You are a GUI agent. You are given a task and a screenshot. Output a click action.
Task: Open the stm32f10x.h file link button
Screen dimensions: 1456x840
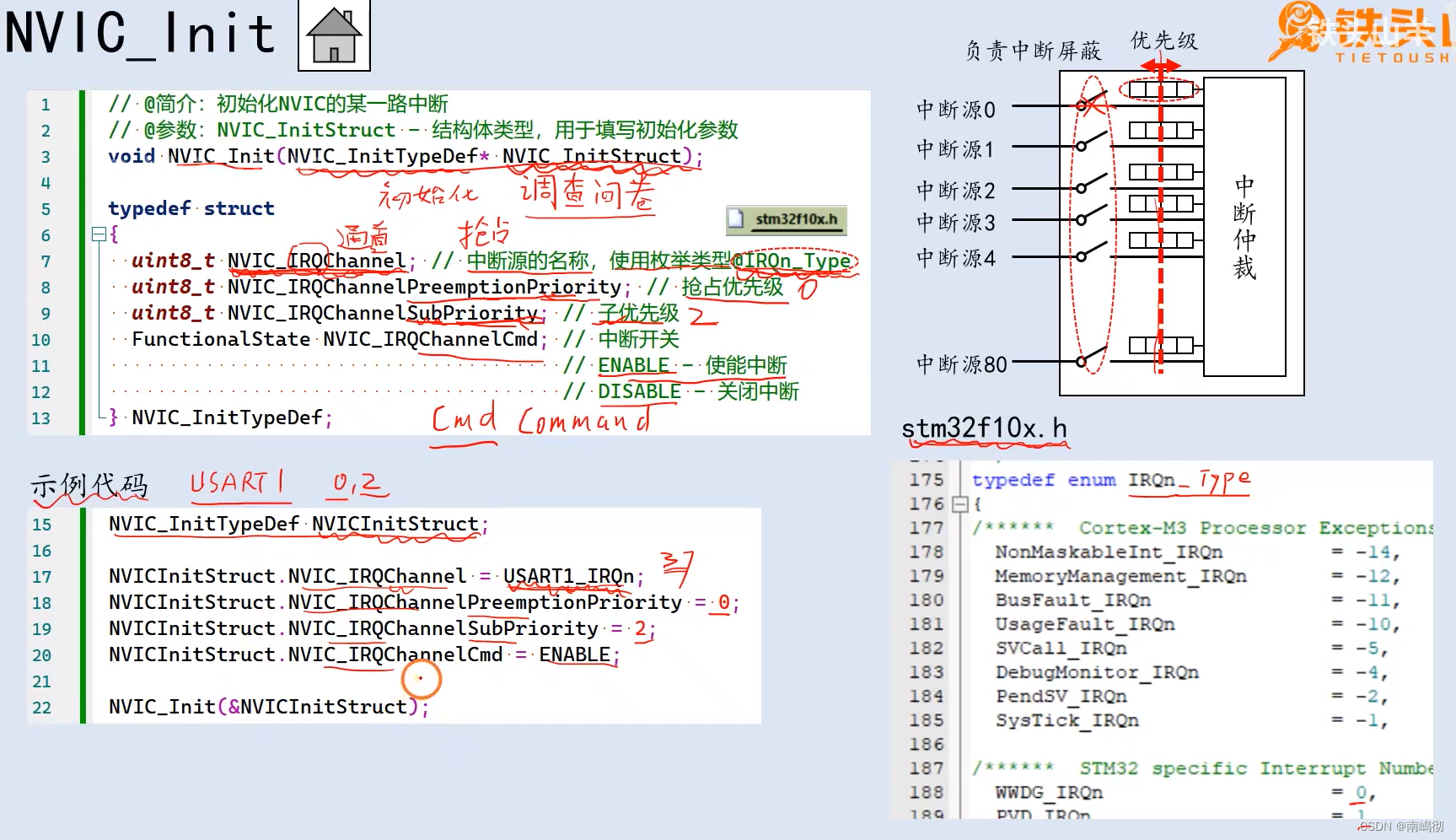(x=786, y=219)
